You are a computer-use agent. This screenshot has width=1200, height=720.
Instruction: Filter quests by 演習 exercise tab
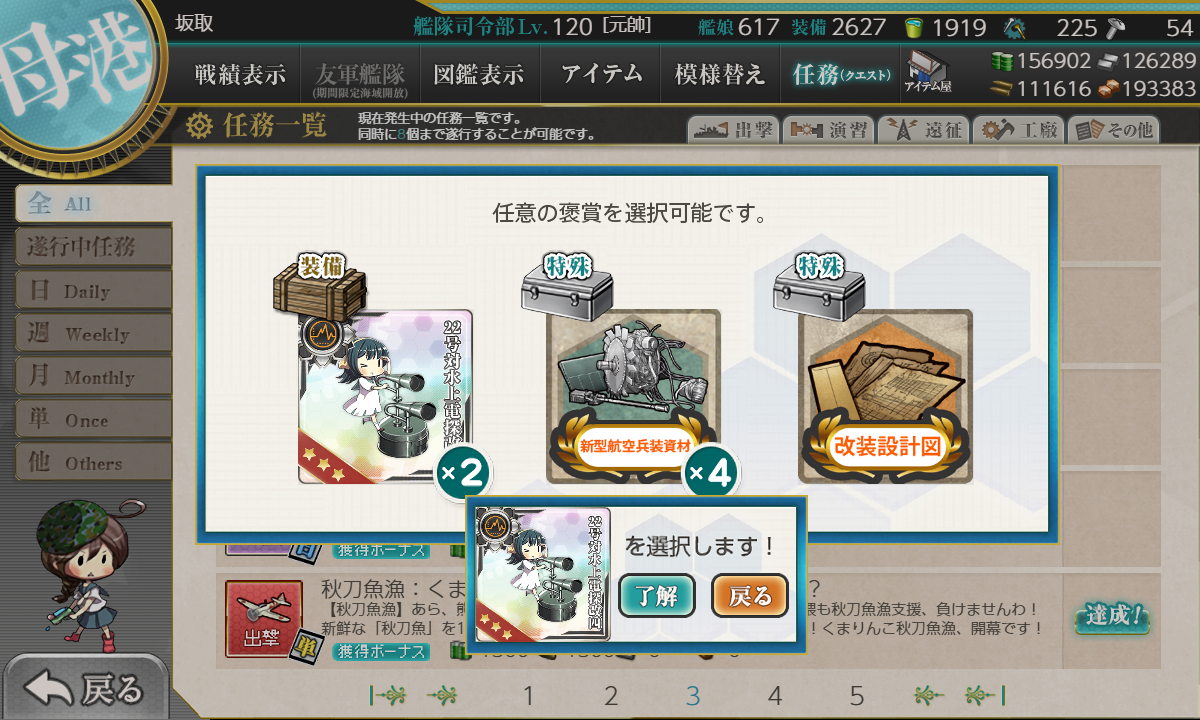click(x=828, y=129)
